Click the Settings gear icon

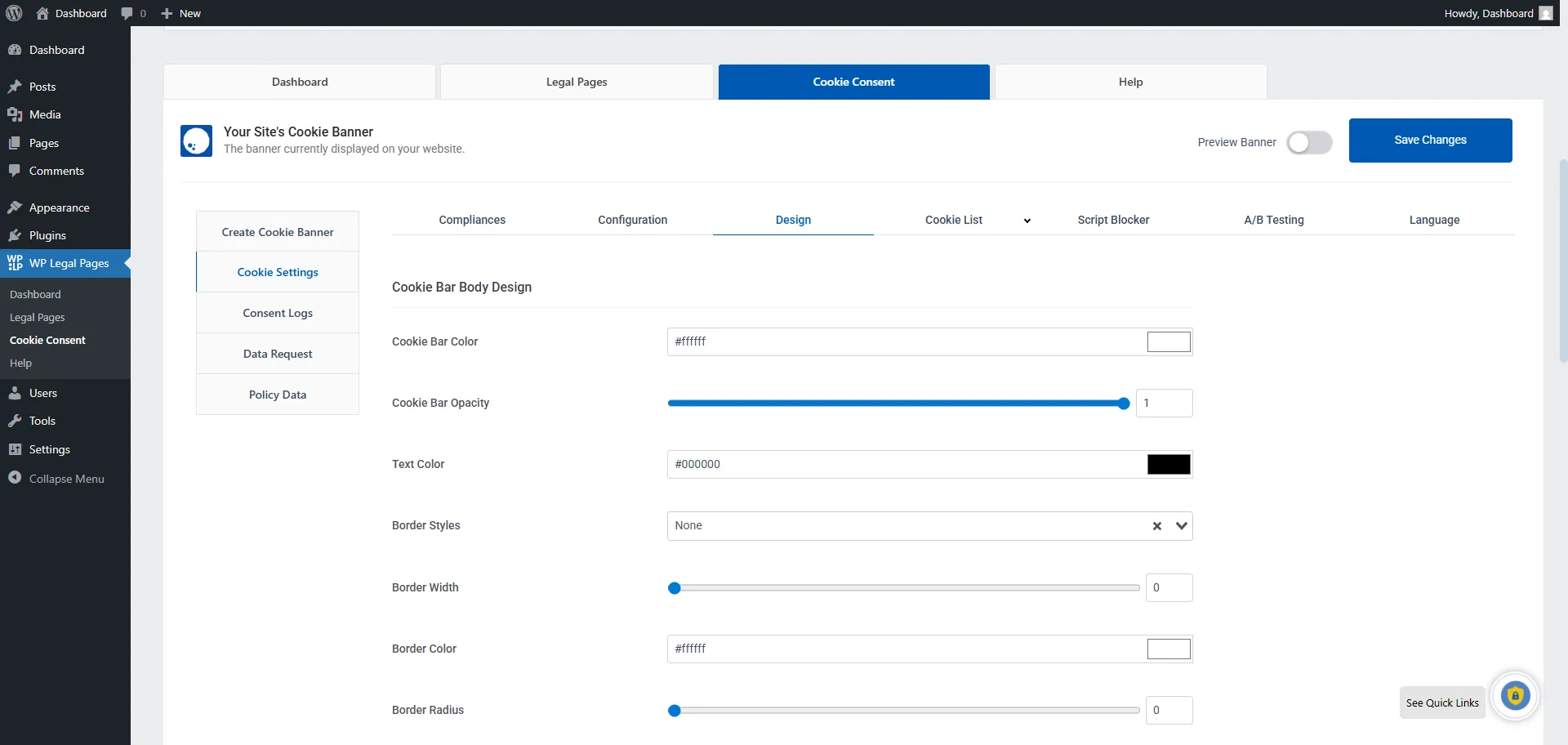(x=15, y=448)
